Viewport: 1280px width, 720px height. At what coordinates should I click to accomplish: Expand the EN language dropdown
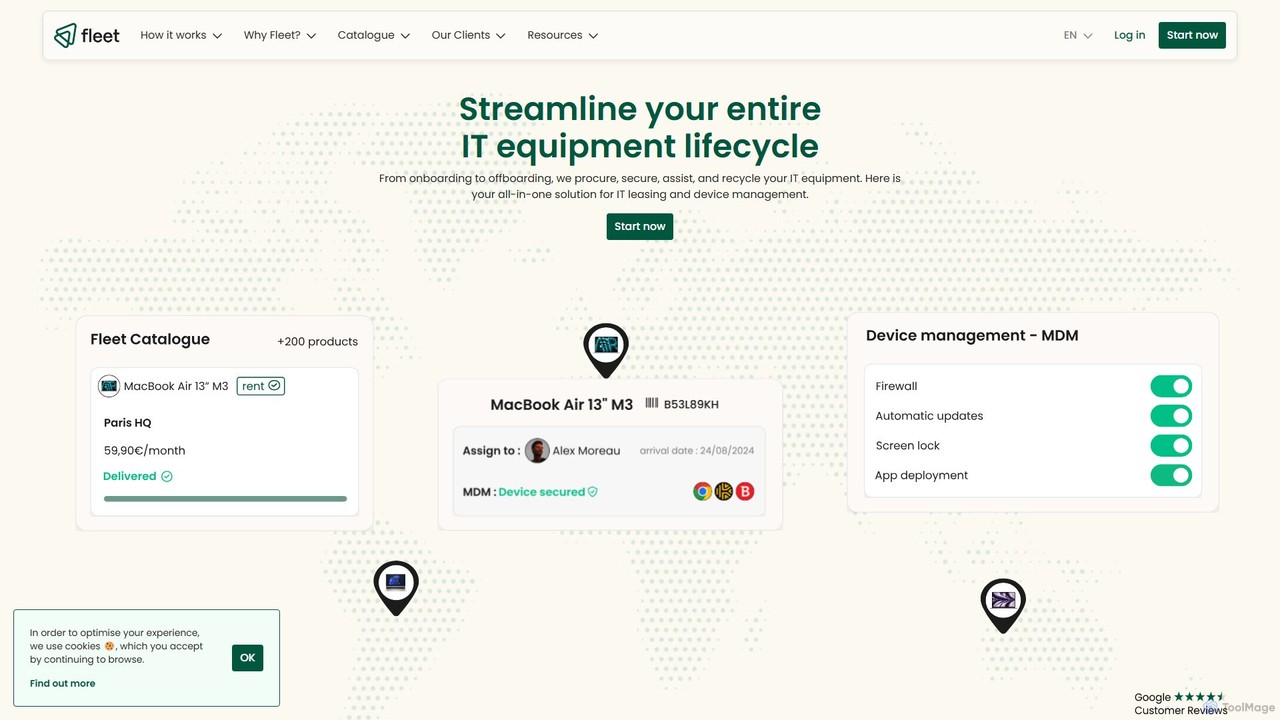click(1078, 35)
